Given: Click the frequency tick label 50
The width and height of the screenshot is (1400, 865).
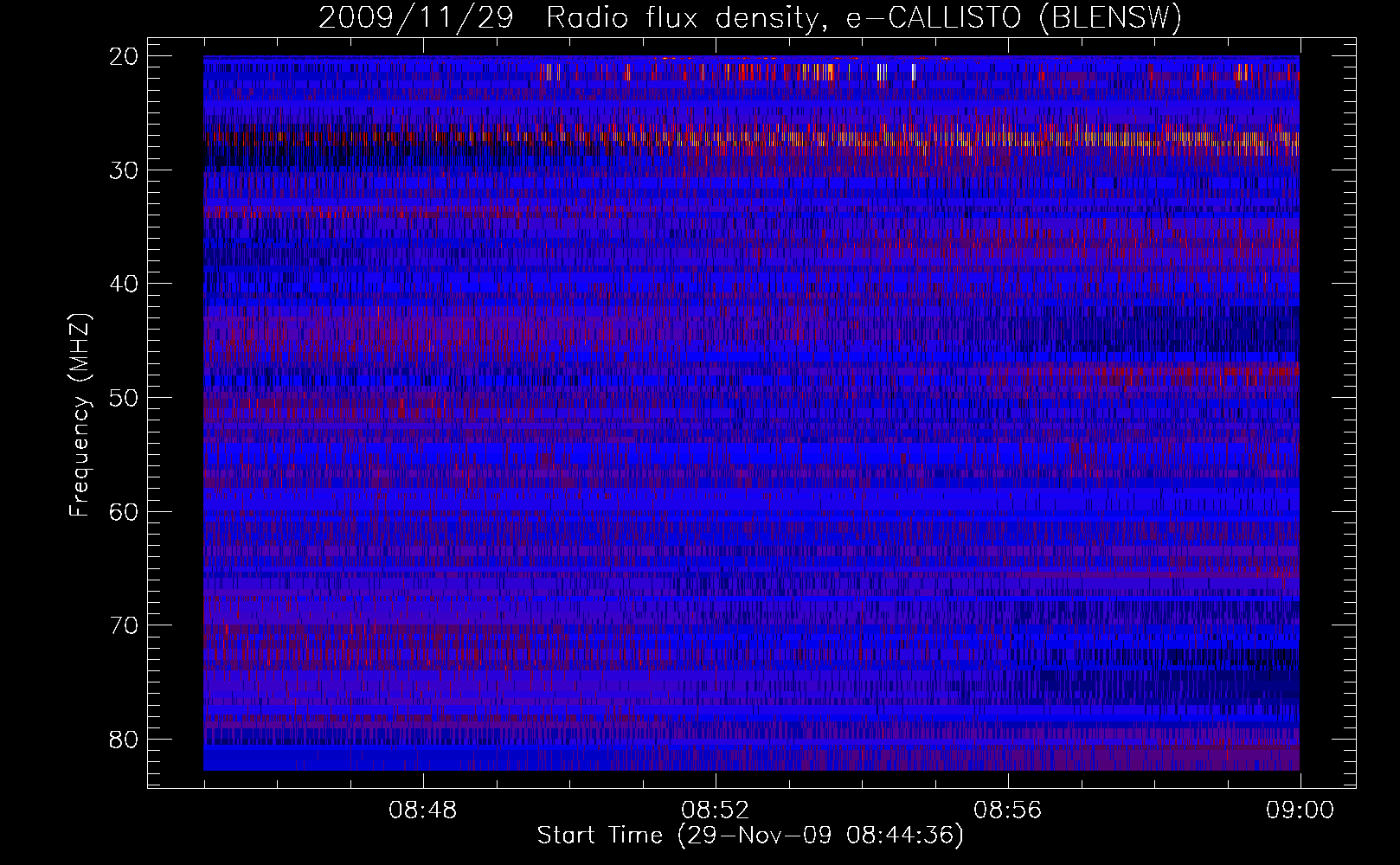Looking at the screenshot, I should pos(125,398).
